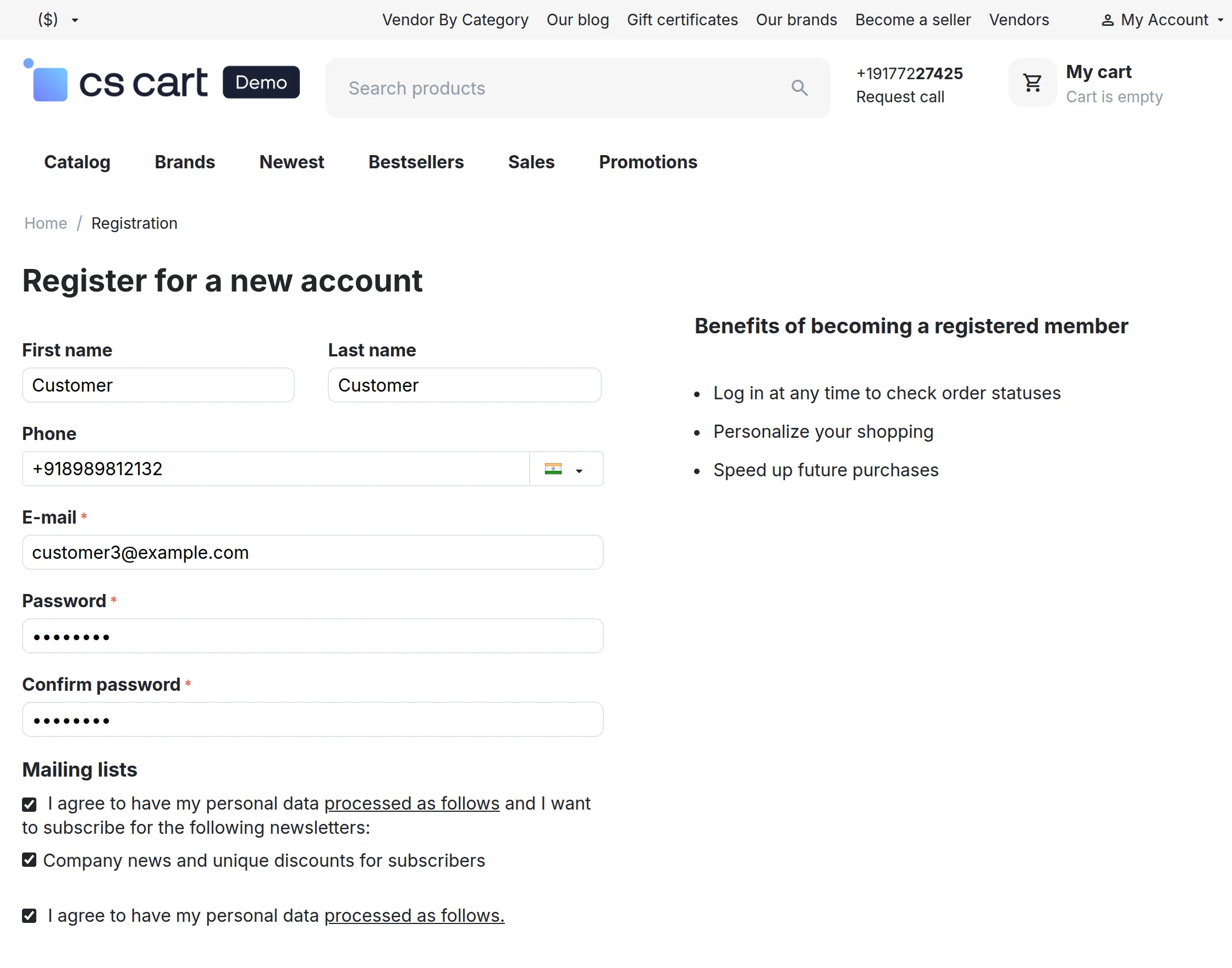This screenshot has width=1232, height=968.
Task: Visit the Our blog link
Action: (577, 20)
